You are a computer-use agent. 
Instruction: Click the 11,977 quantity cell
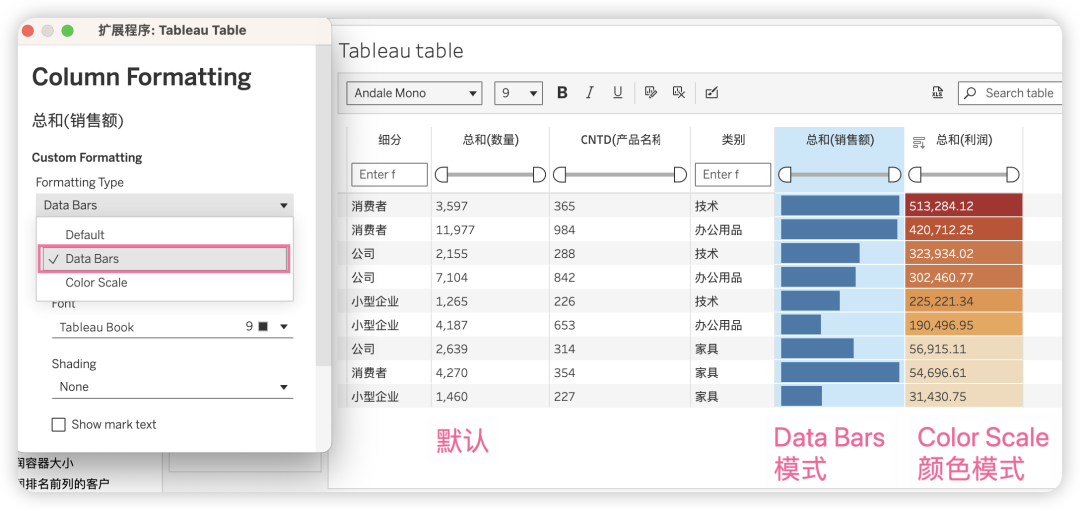(490, 230)
